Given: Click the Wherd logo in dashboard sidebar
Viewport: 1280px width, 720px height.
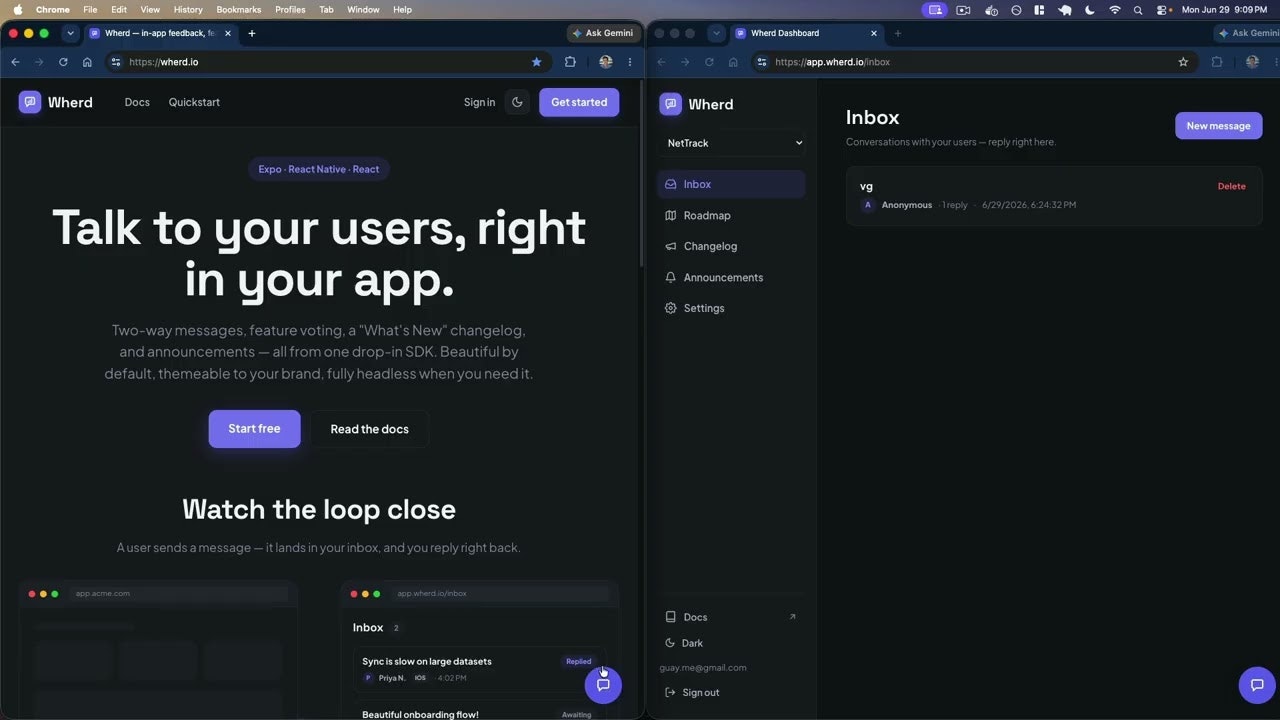Looking at the screenshot, I should coord(697,104).
